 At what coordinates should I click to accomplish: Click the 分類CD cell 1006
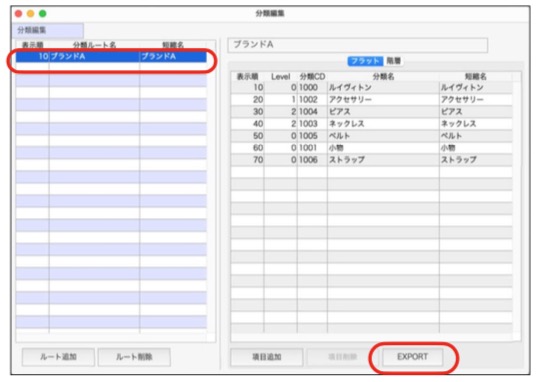tap(312, 160)
